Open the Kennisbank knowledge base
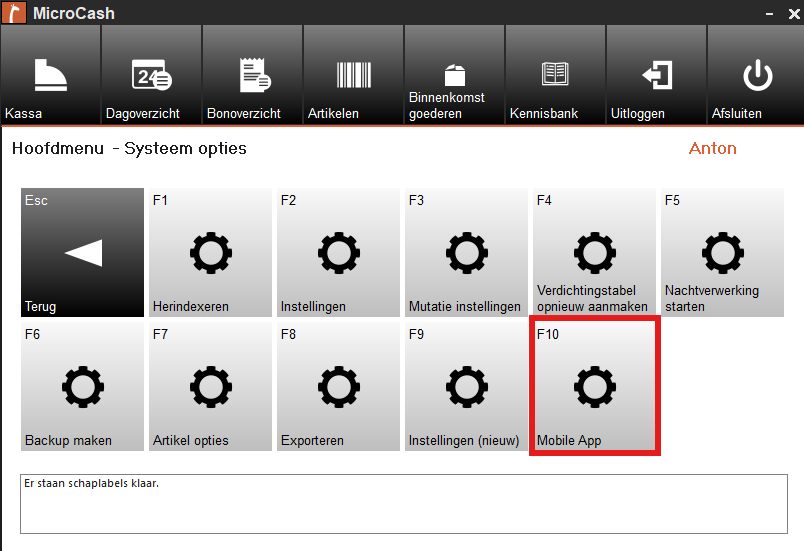This screenshot has height=551, width=804. coord(555,75)
